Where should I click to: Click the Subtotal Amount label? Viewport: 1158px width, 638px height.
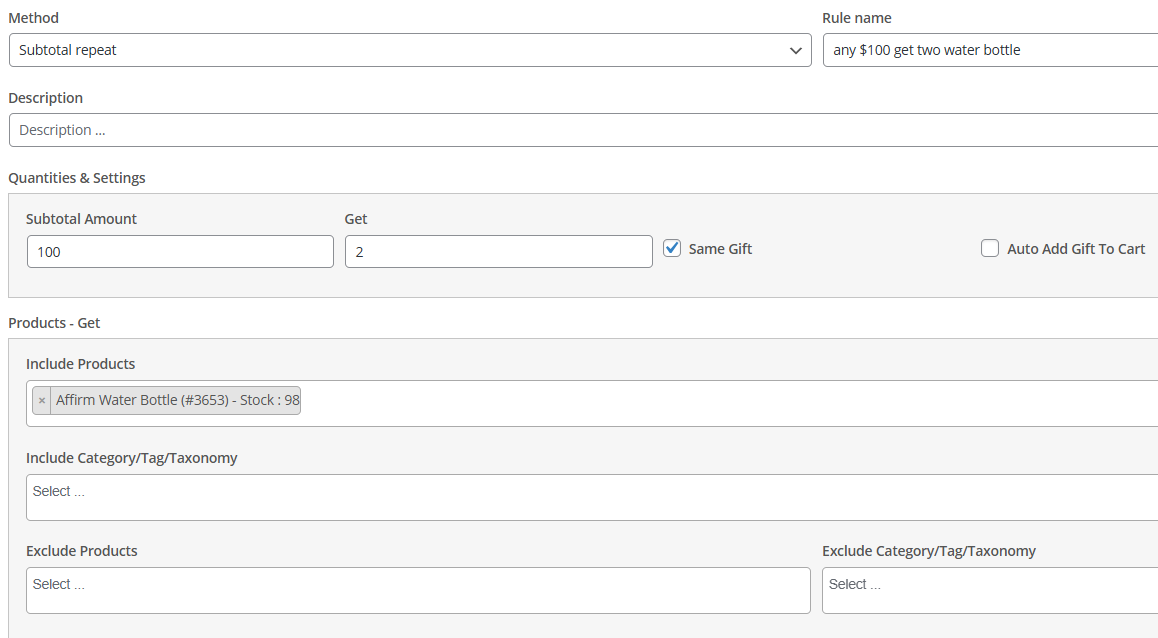pyautogui.click(x=81, y=219)
